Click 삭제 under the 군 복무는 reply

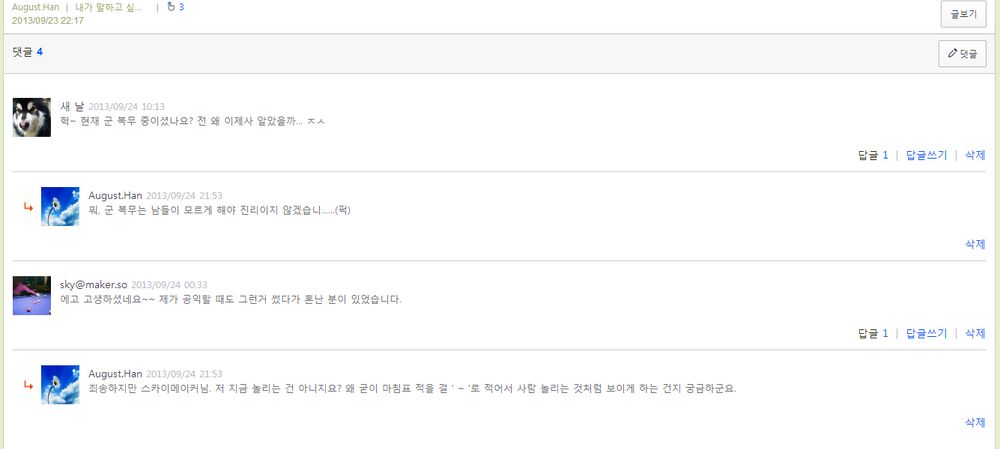975,244
